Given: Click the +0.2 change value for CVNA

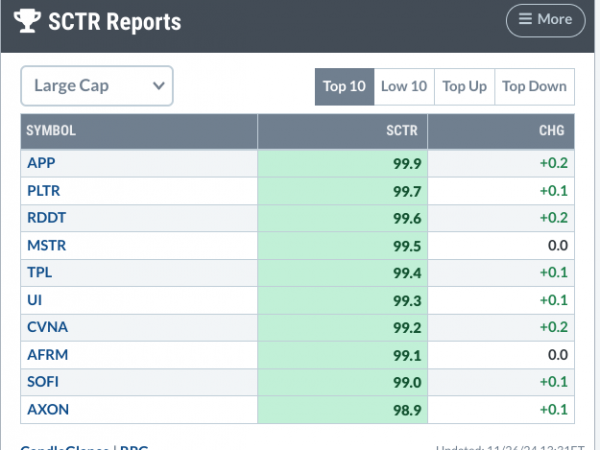Looking at the screenshot, I should (554, 327).
